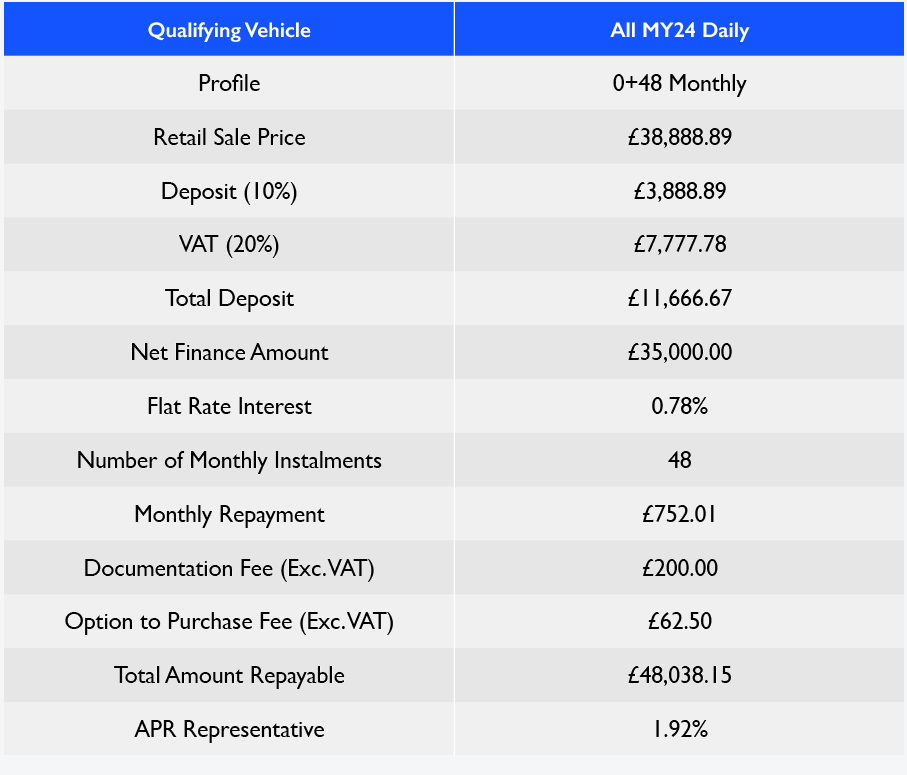Click the Documentation Fee (Exc. VAT) label
Screen dimensions: 907x775
click(x=229, y=568)
